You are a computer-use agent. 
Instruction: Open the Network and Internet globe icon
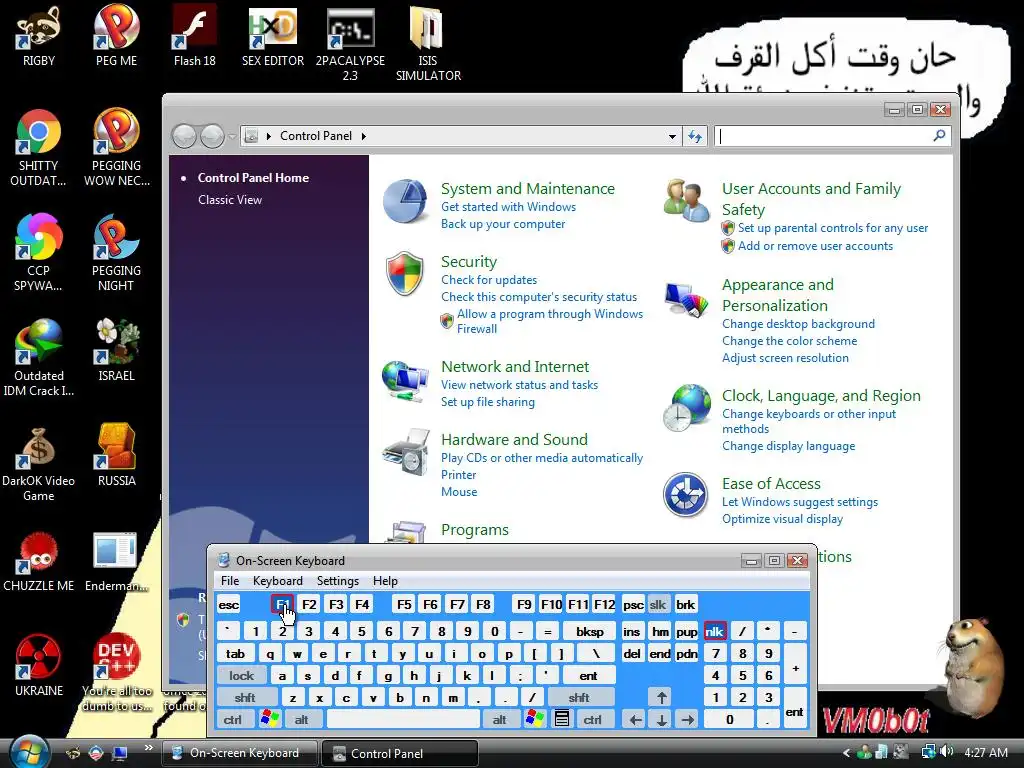(405, 379)
